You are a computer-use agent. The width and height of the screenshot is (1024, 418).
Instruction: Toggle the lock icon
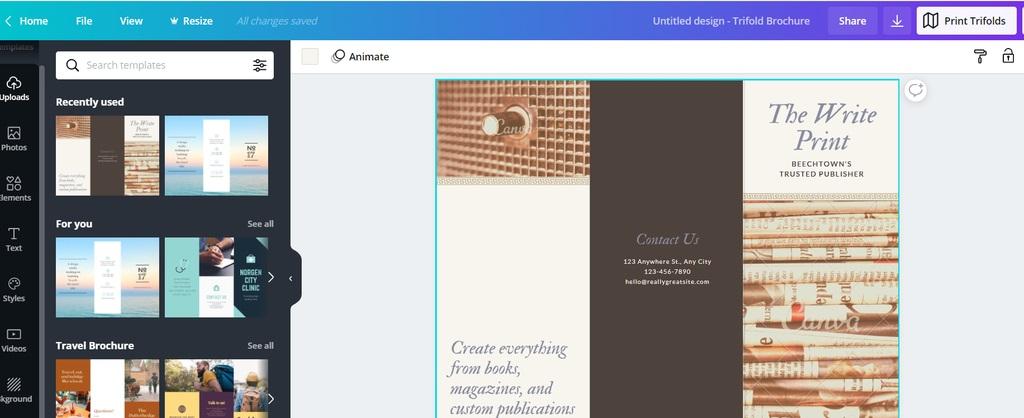(1008, 56)
